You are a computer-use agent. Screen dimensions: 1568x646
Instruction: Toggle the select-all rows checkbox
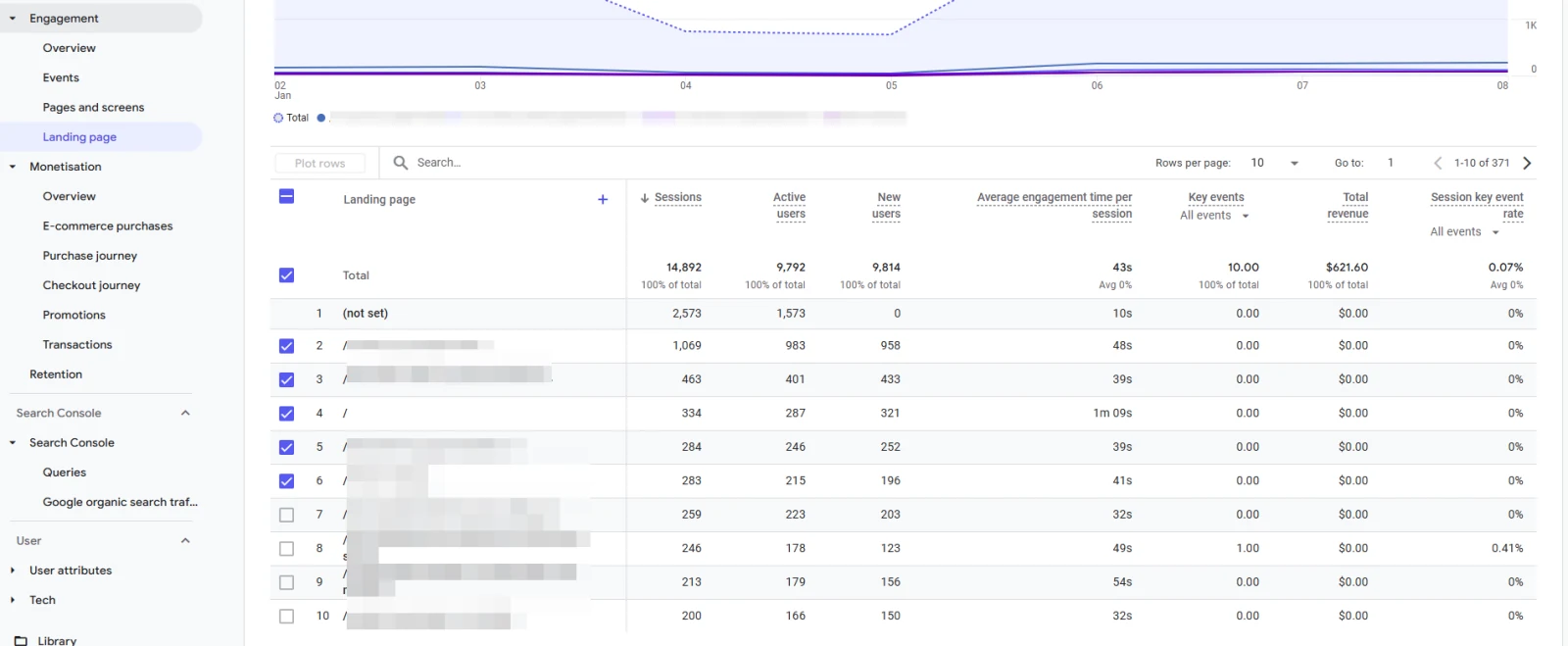[286, 196]
